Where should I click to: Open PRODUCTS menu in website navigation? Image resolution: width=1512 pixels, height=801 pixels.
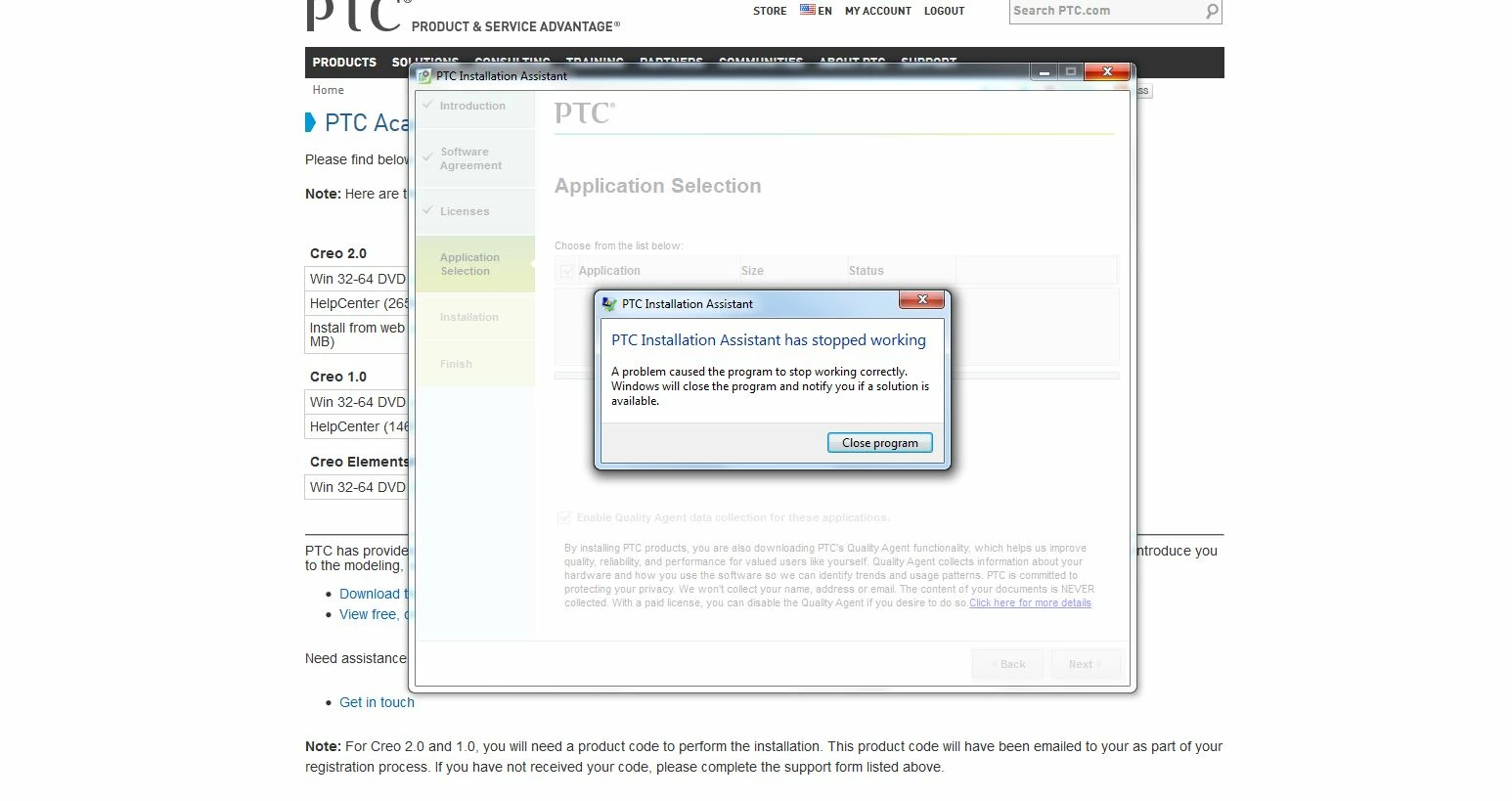pos(344,62)
